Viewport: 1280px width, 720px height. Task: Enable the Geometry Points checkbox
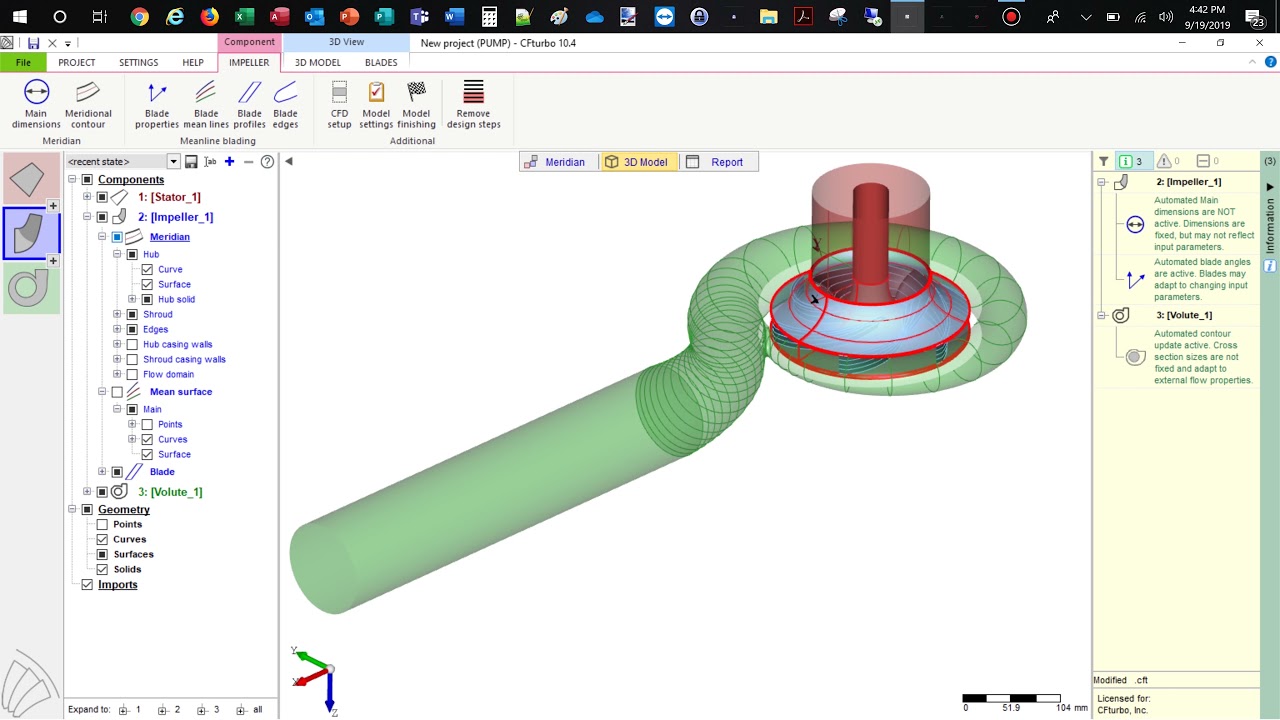pyautogui.click(x=102, y=524)
